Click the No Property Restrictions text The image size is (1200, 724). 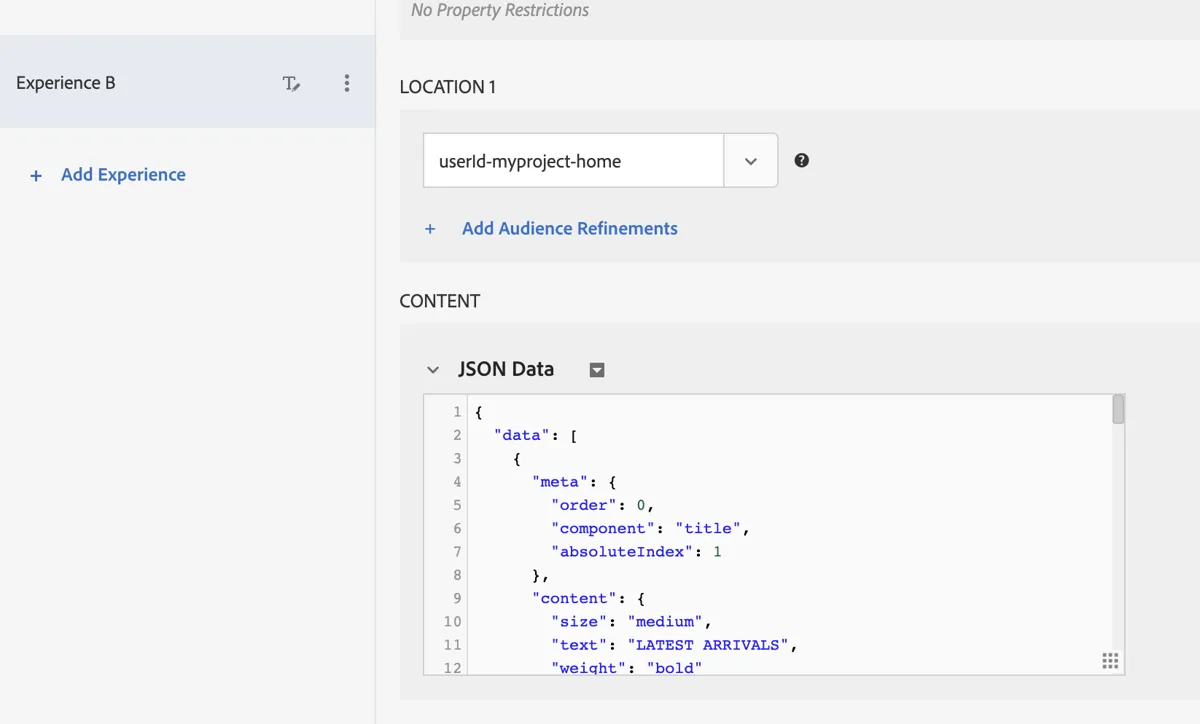[500, 11]
